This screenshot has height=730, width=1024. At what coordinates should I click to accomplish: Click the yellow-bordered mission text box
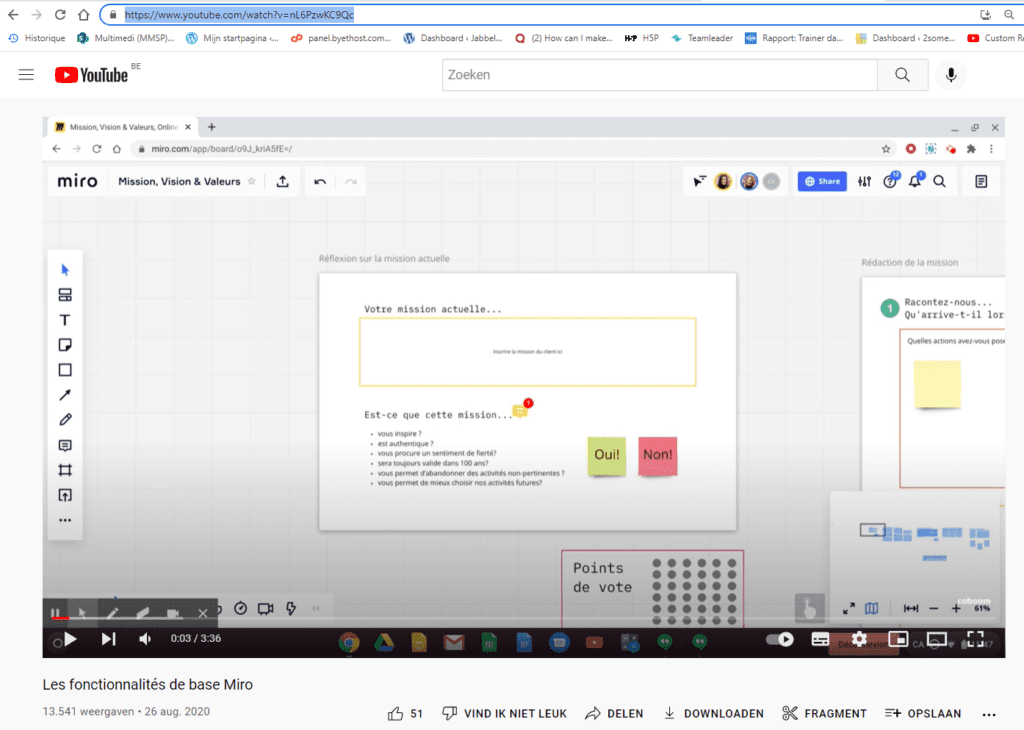[528, 352]
